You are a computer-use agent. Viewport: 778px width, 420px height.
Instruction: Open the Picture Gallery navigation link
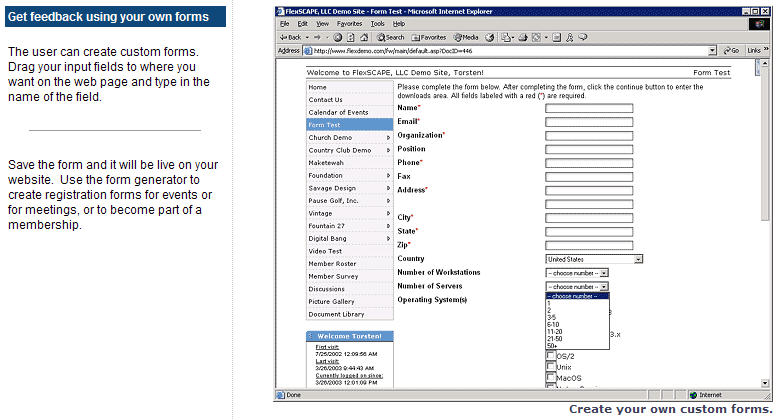click(331, 301)
